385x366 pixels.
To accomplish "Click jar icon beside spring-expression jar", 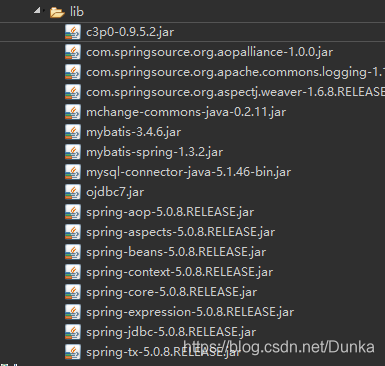I will 73,312.
